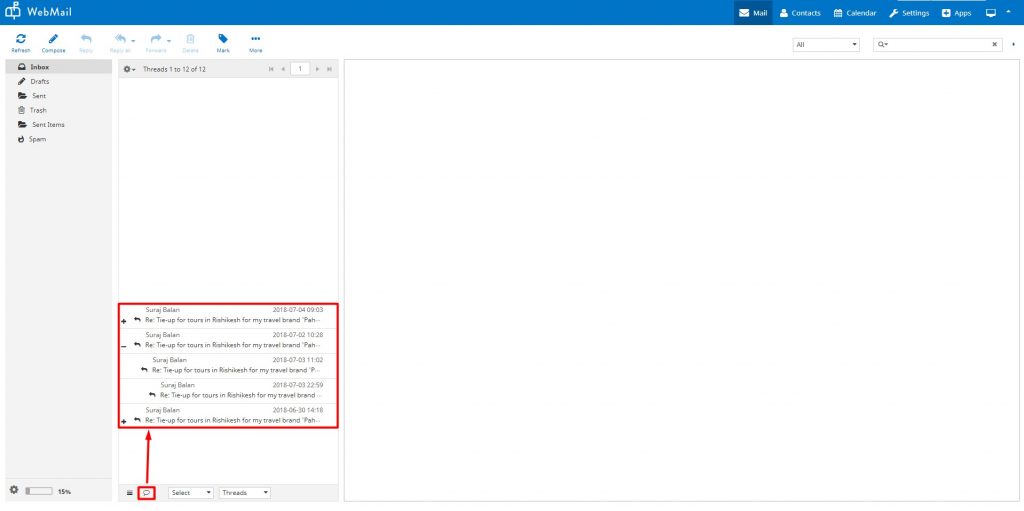The height and width of the screenshot is (511, 1024).
Task: Expand the thread dated 2018-06-30 14:18
Action: tap(123, 422)
